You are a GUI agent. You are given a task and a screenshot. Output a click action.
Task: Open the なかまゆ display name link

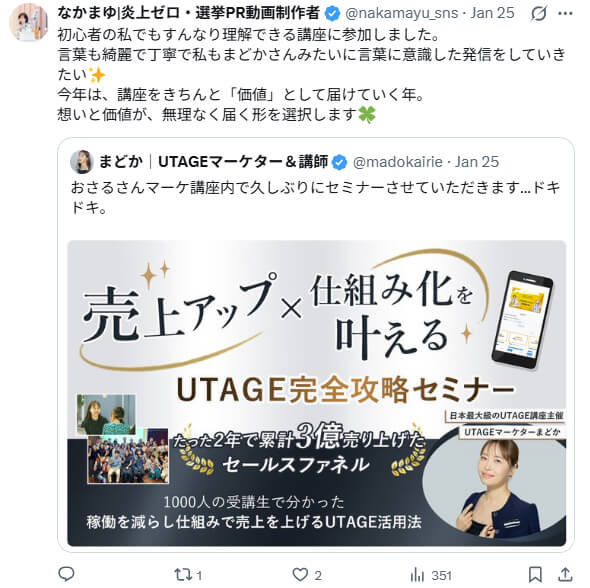pyautogui.click(x=189, y=13)
